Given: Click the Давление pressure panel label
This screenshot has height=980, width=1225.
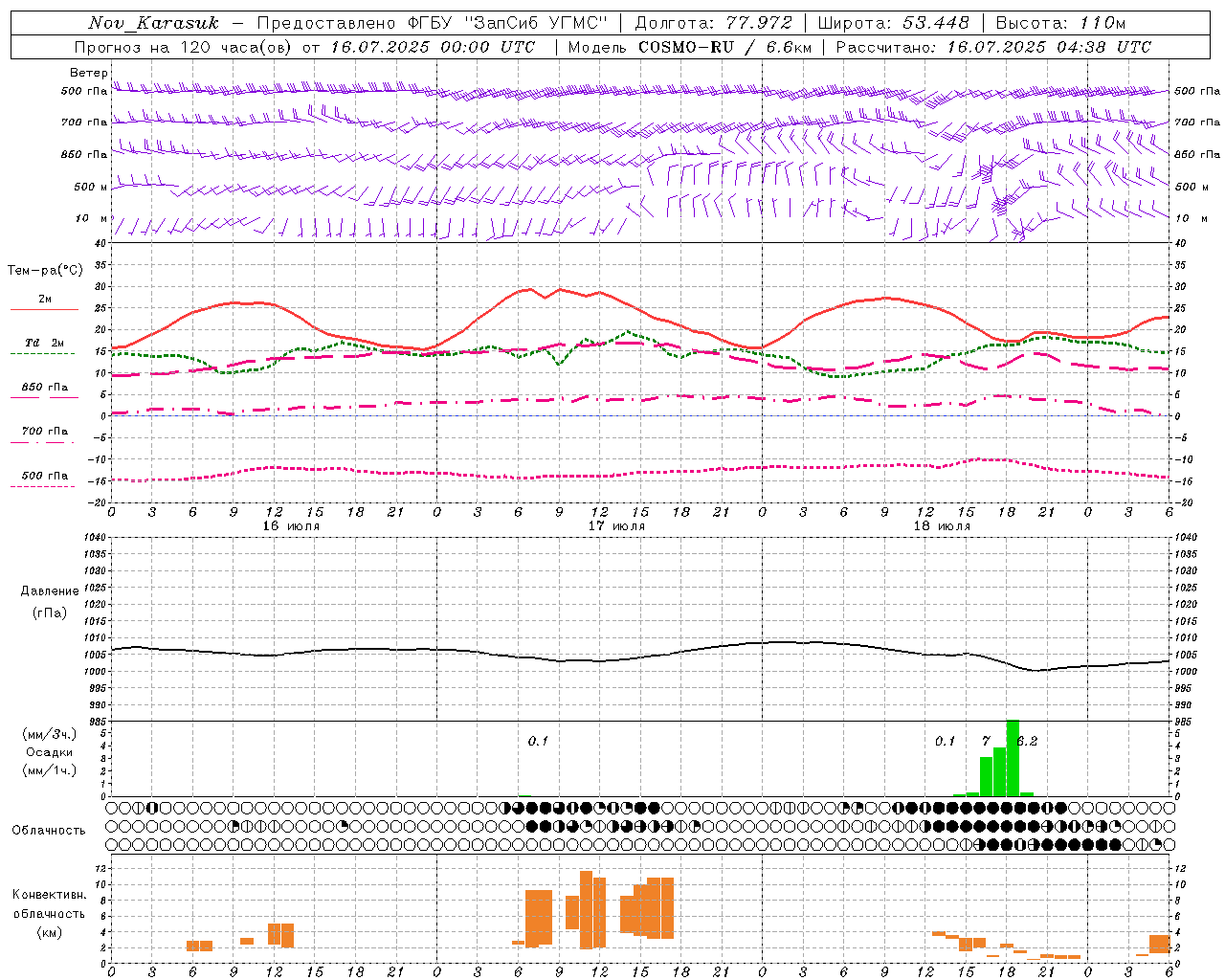Looking at the screenshot, I should tap(50, 591).
